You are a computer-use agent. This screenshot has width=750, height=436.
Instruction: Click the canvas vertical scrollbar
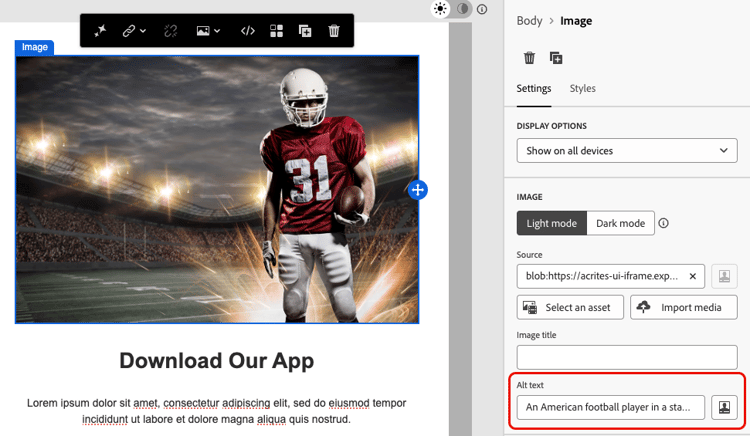461,229
